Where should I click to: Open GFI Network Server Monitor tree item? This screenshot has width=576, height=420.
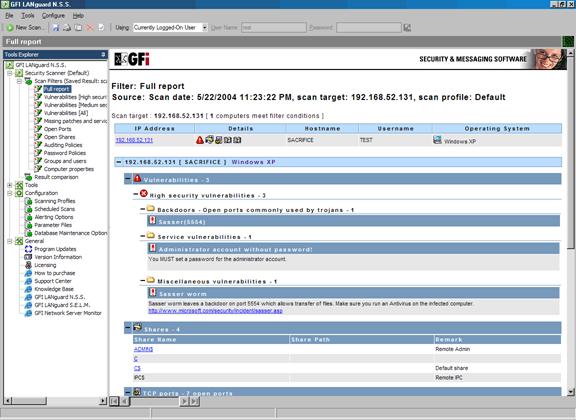[68, 313]
